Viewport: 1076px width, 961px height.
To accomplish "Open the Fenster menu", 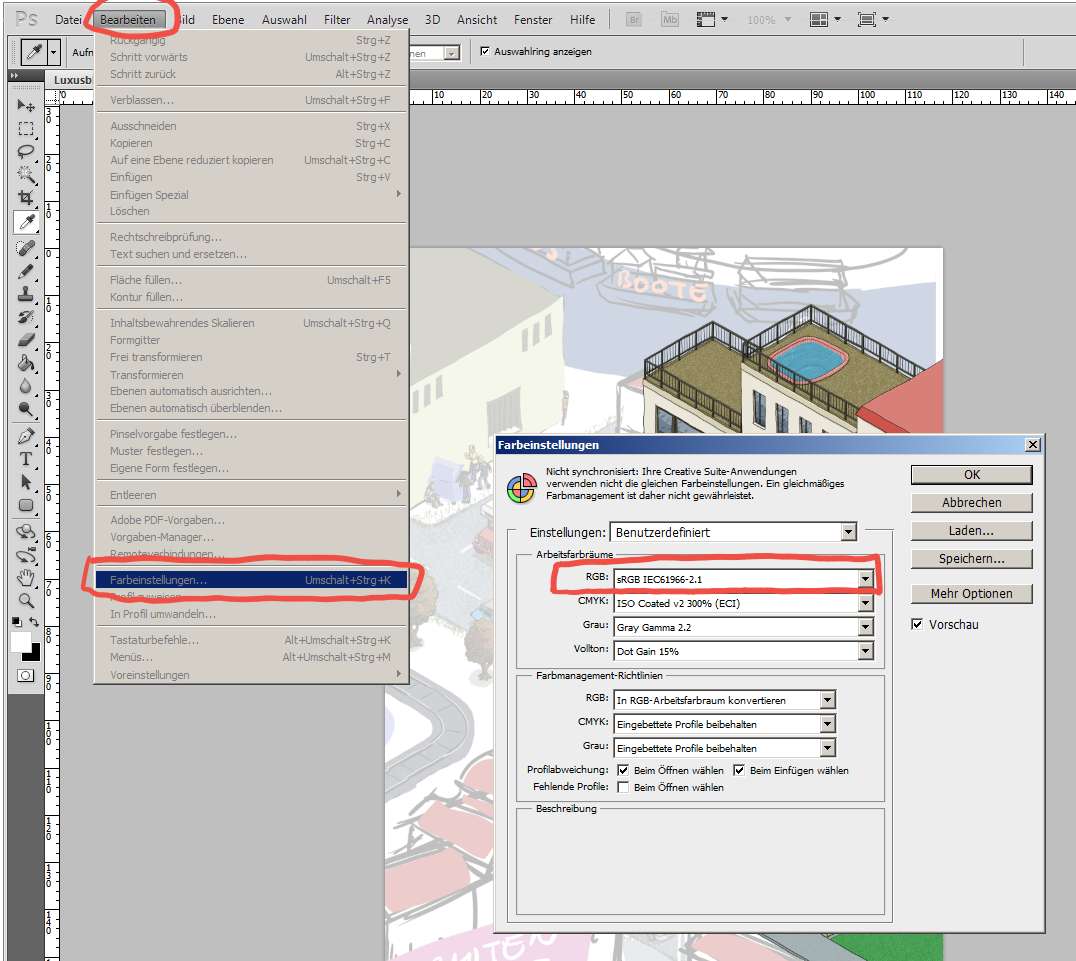I will [533, 20].
